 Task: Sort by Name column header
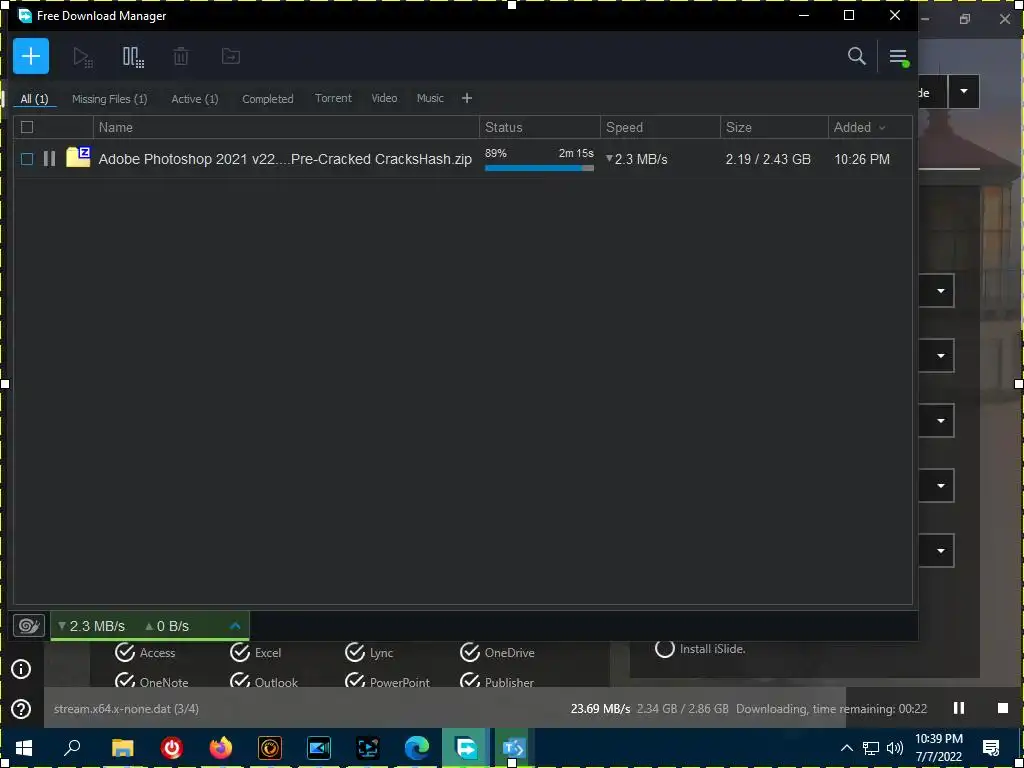click(x=286, y=127)
